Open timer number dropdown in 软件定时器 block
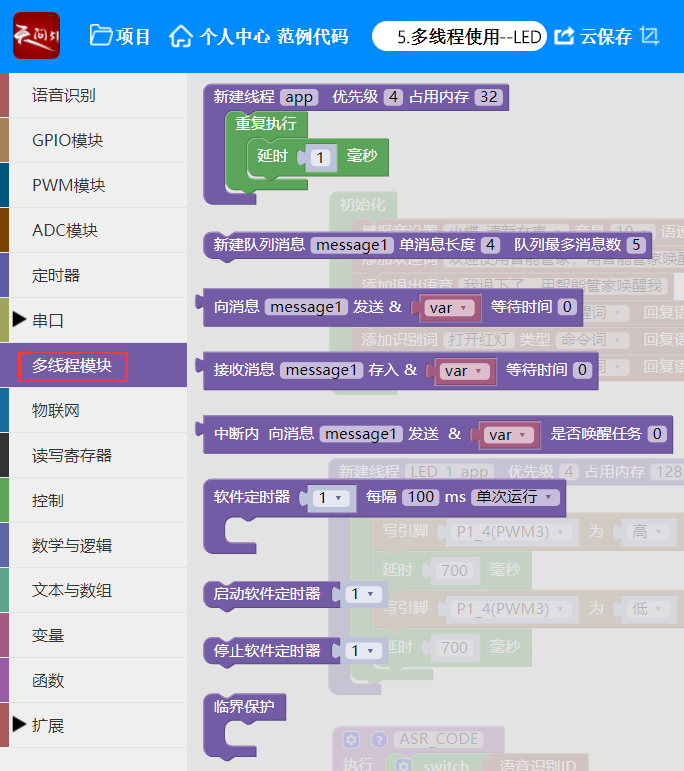This screenshot has height=771, width=684. point(330,498)
